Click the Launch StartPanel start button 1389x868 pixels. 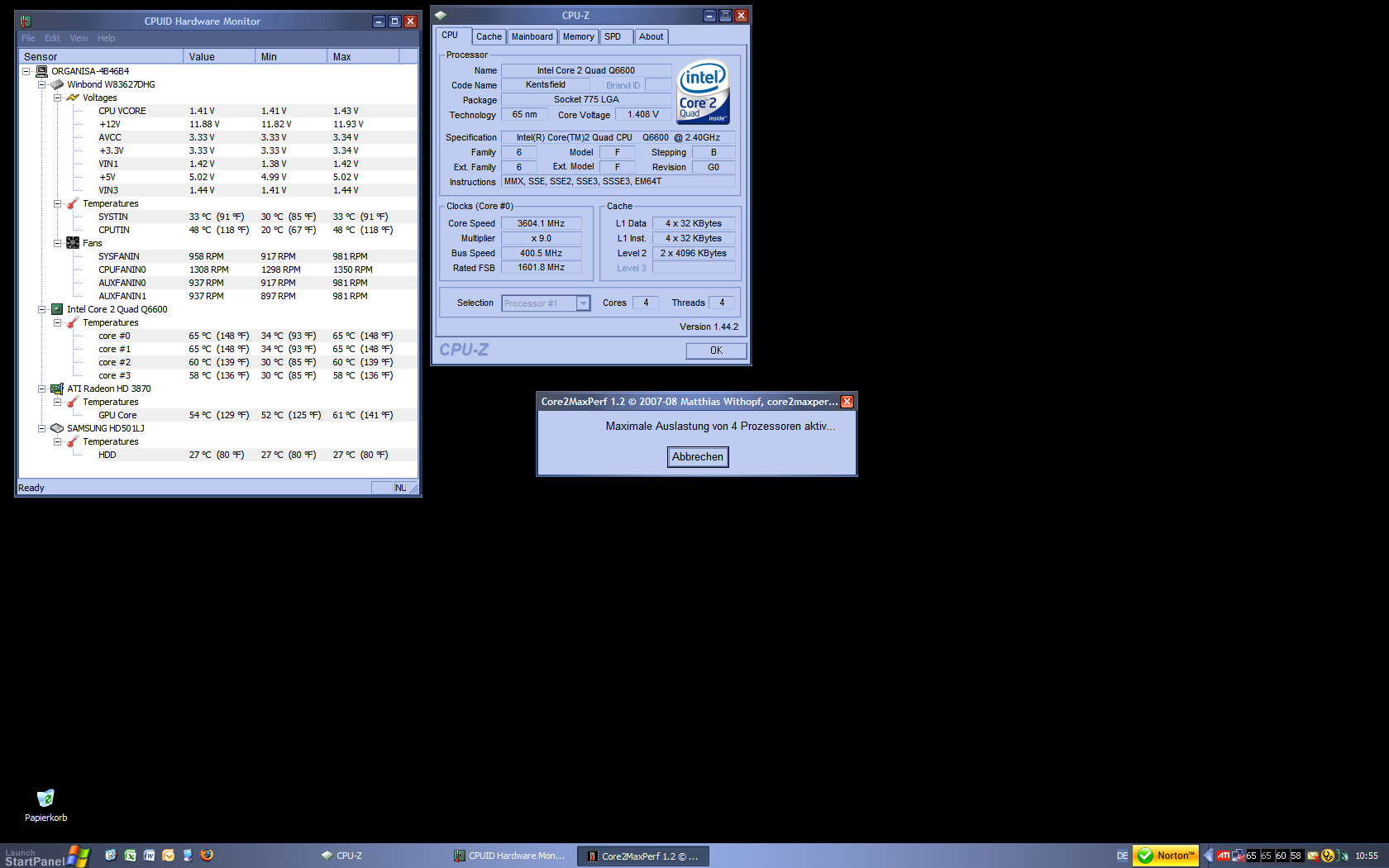tap(45, 856)
